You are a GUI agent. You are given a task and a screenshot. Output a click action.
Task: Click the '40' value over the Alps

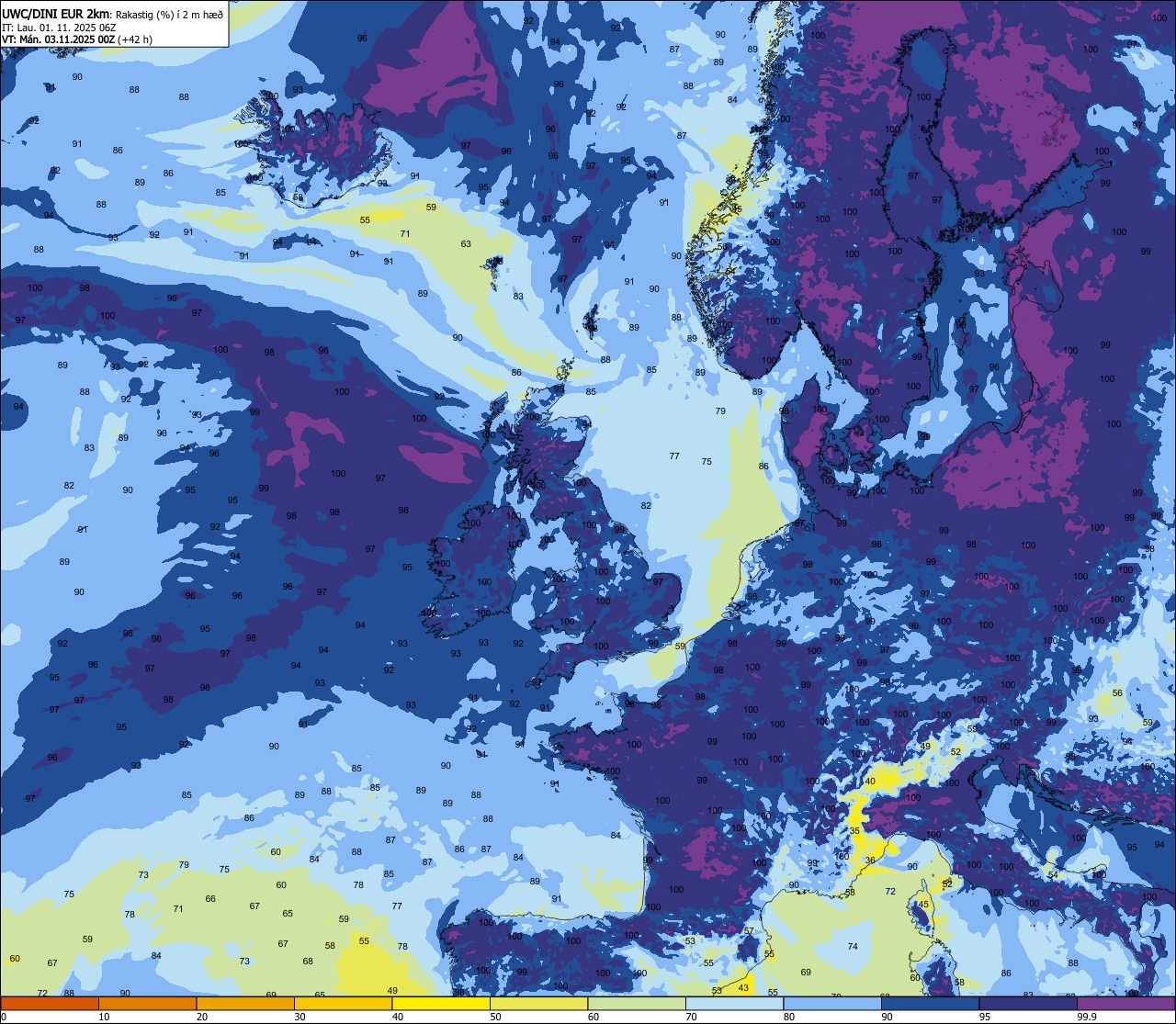(870, 782)
